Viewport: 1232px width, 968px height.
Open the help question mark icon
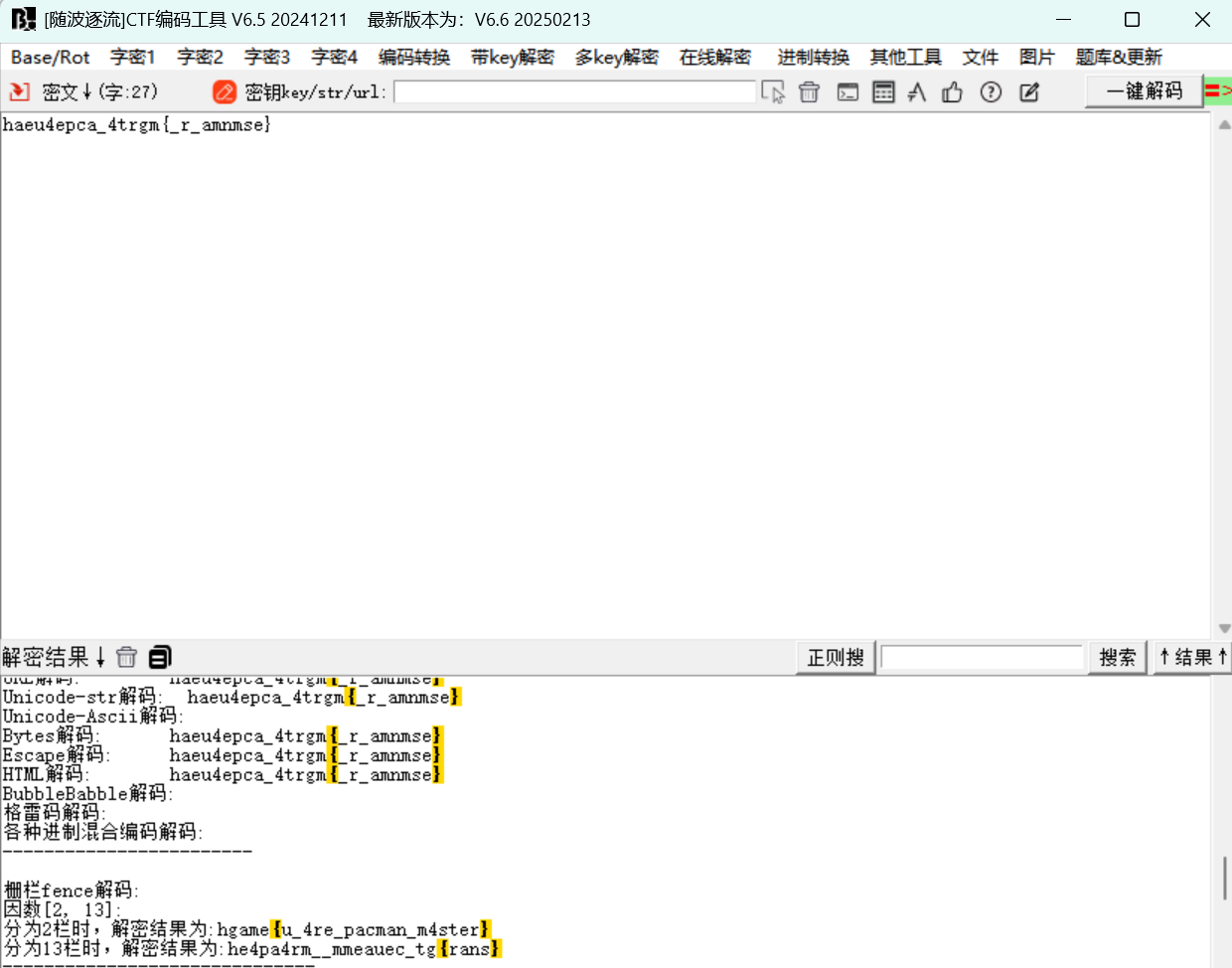point(991,92)
